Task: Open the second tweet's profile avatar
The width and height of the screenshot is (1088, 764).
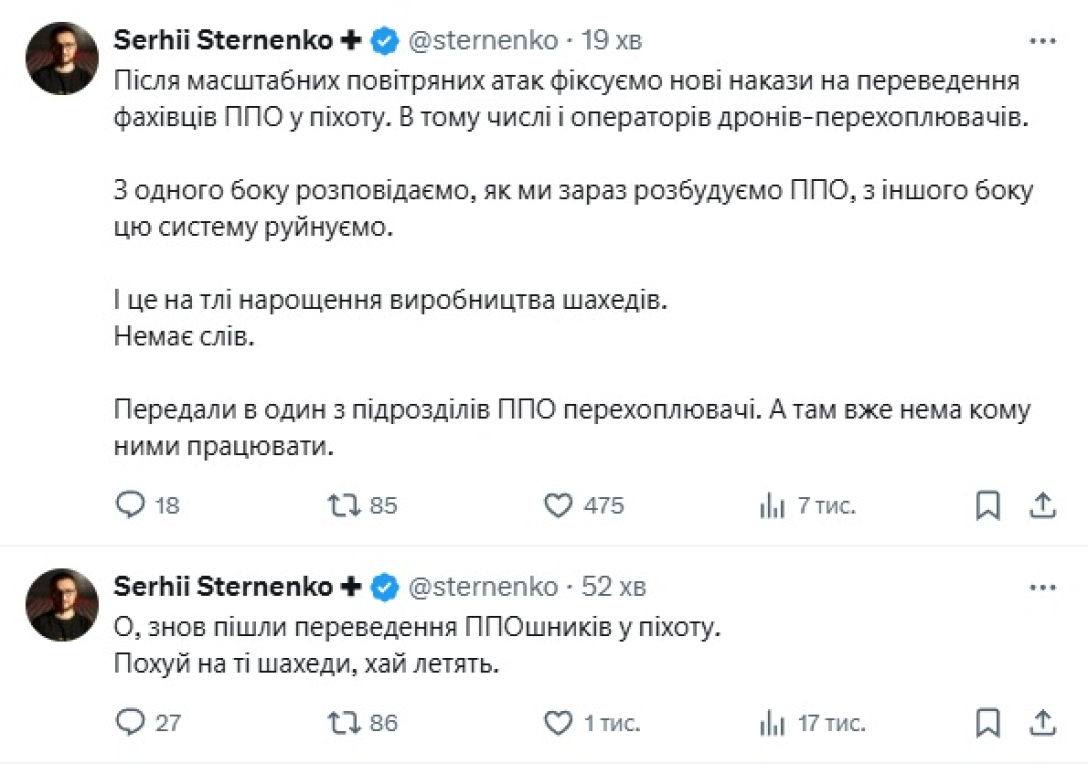Action: point(62,604)
